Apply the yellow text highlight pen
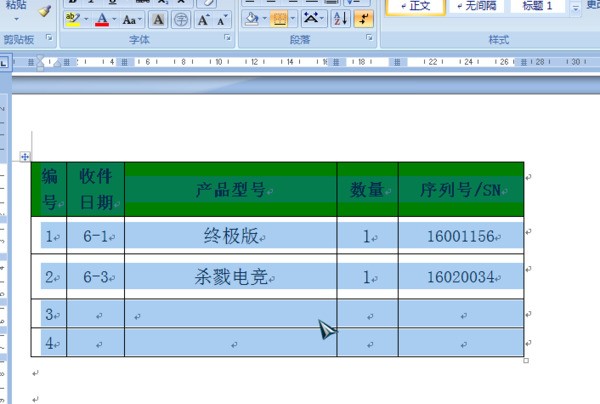 click(x=73, y=19)
